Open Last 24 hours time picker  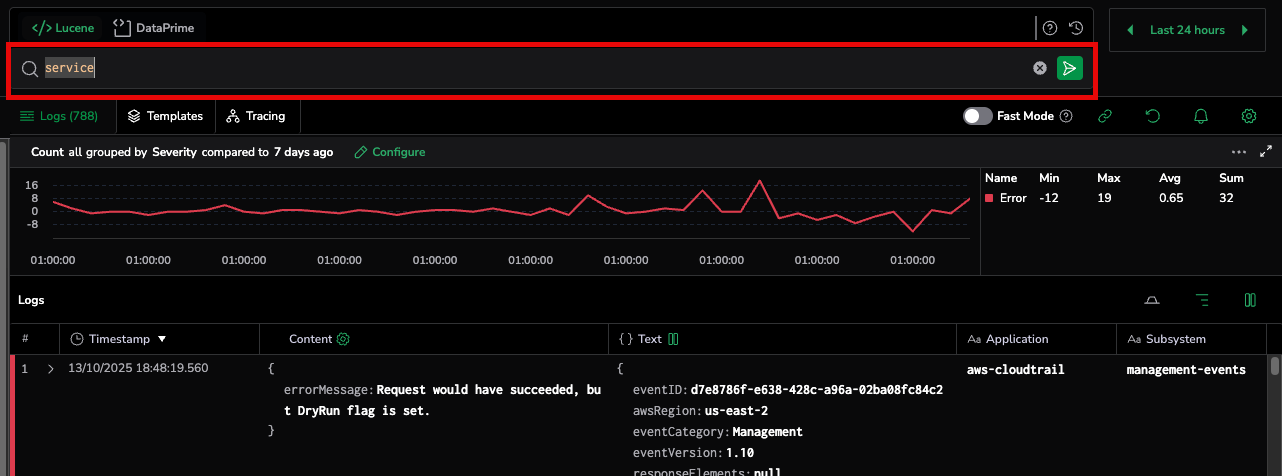pos(1187,30)
